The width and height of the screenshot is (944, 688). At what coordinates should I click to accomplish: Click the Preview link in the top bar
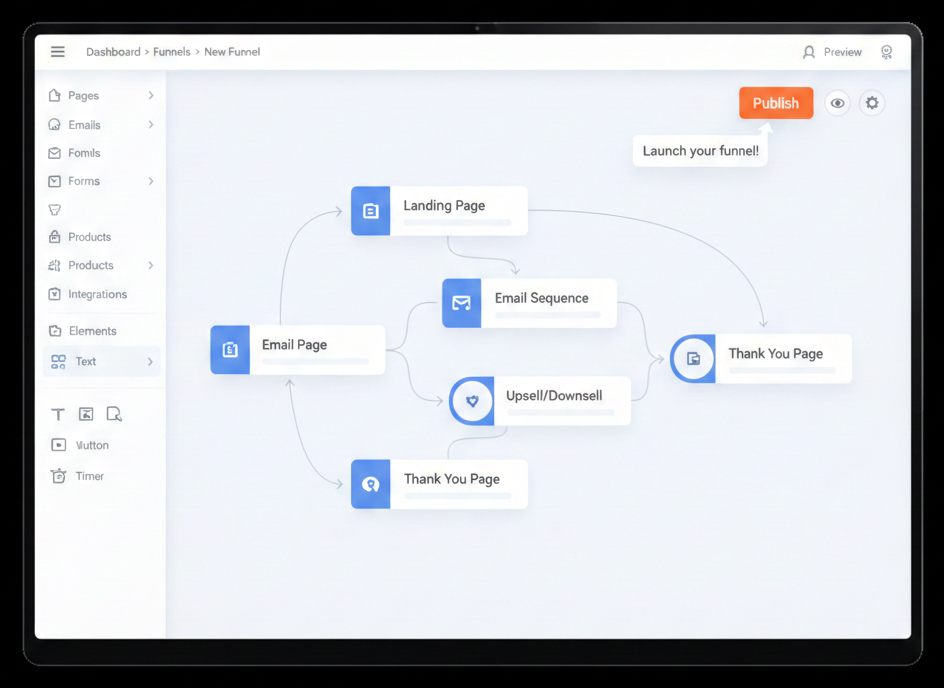pos(843,52)
